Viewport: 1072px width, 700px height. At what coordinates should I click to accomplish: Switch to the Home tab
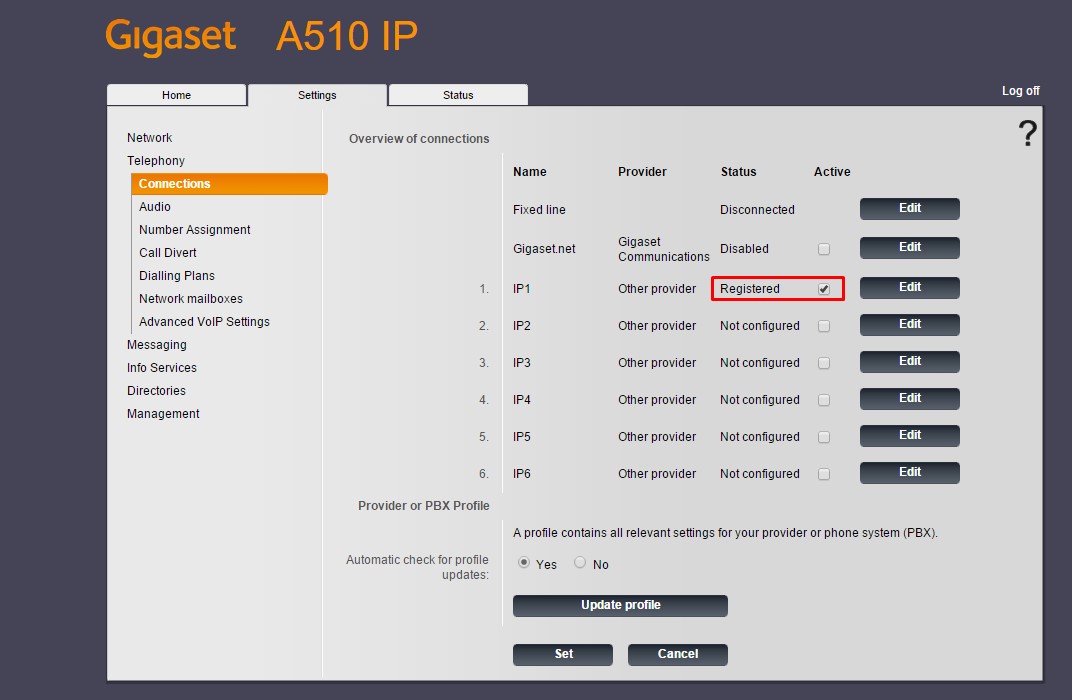pos(176,95)
